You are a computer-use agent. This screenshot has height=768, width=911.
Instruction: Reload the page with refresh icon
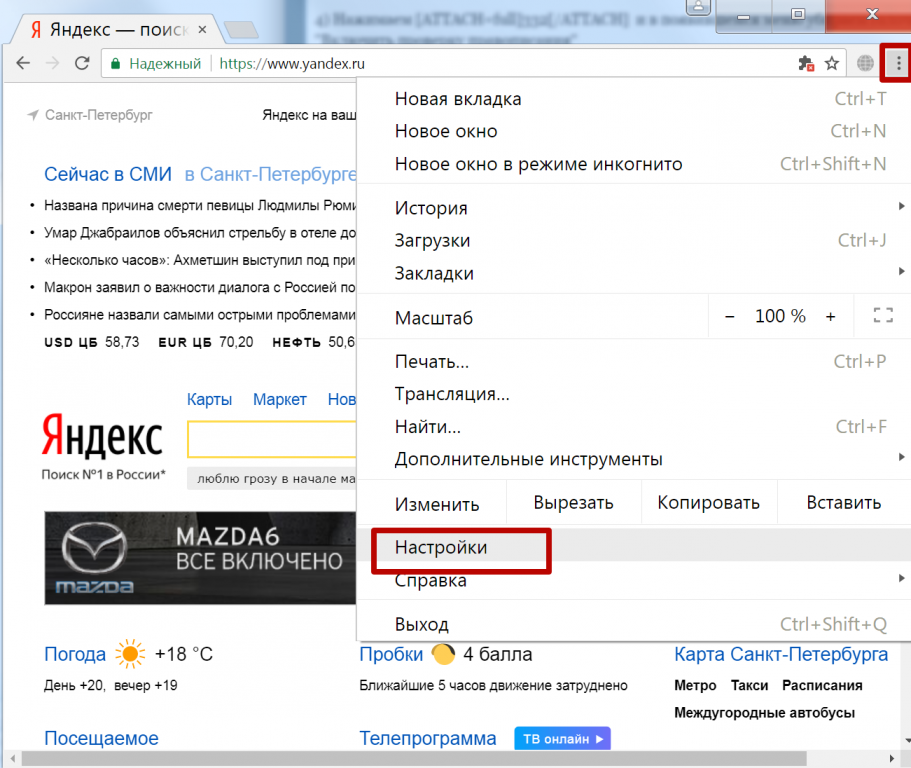point(82,63)
